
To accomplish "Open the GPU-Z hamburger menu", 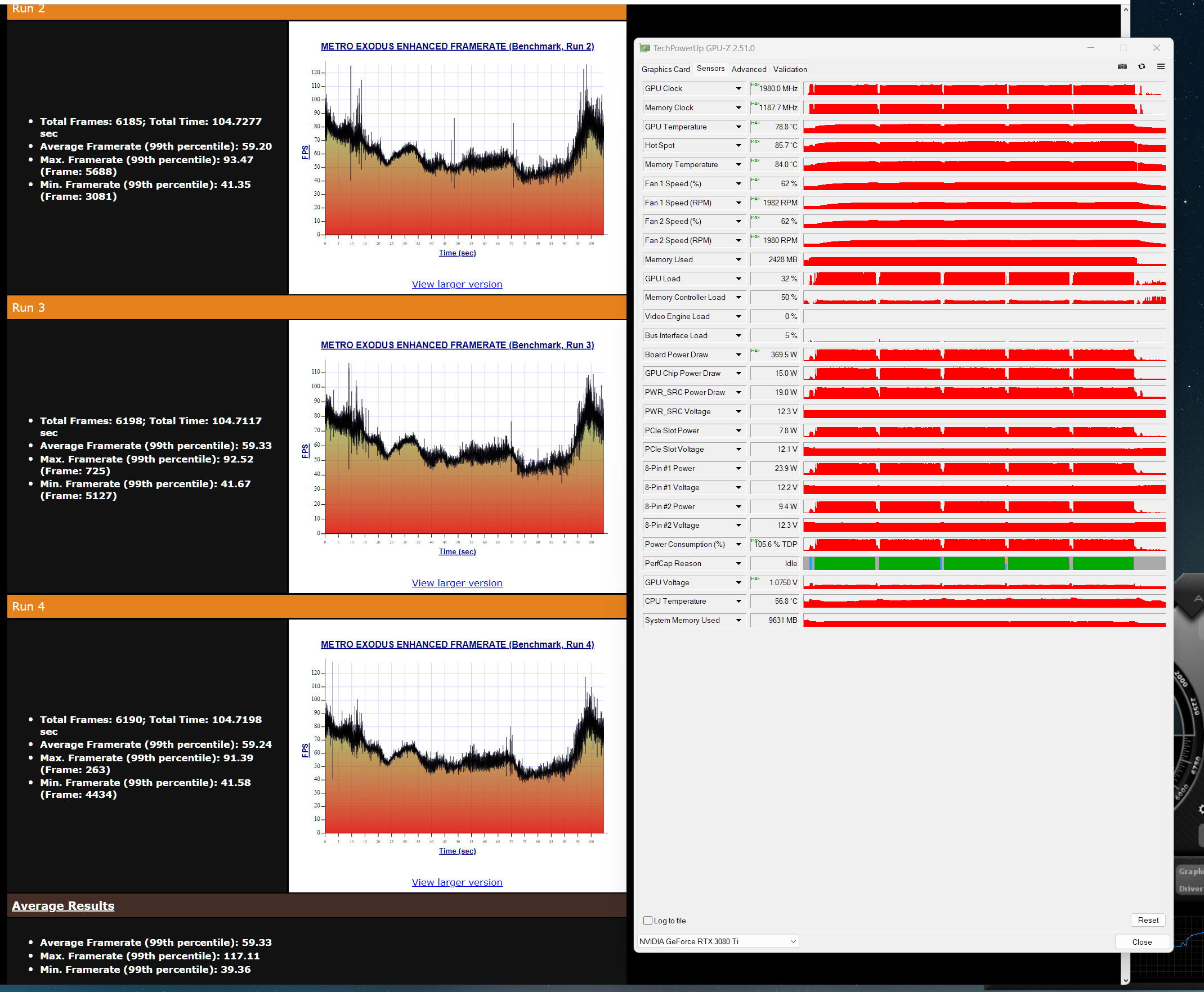I will [1161, 67].
